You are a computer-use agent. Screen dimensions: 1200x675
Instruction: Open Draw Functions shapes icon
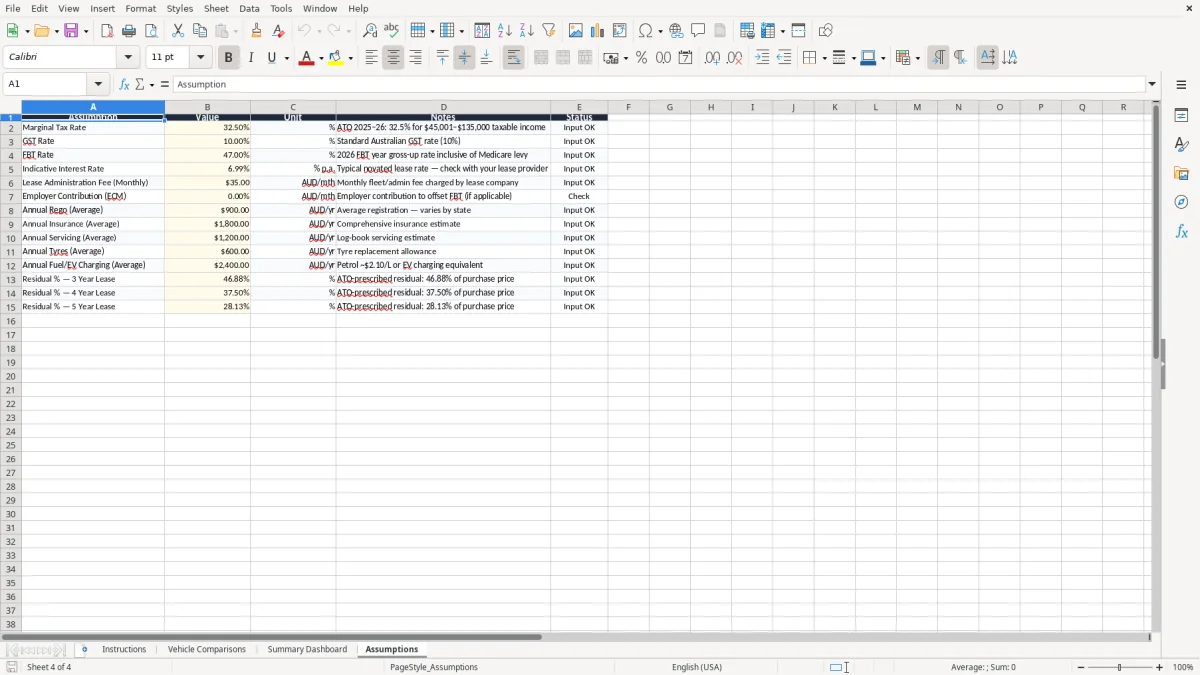(x=825, y=31)
